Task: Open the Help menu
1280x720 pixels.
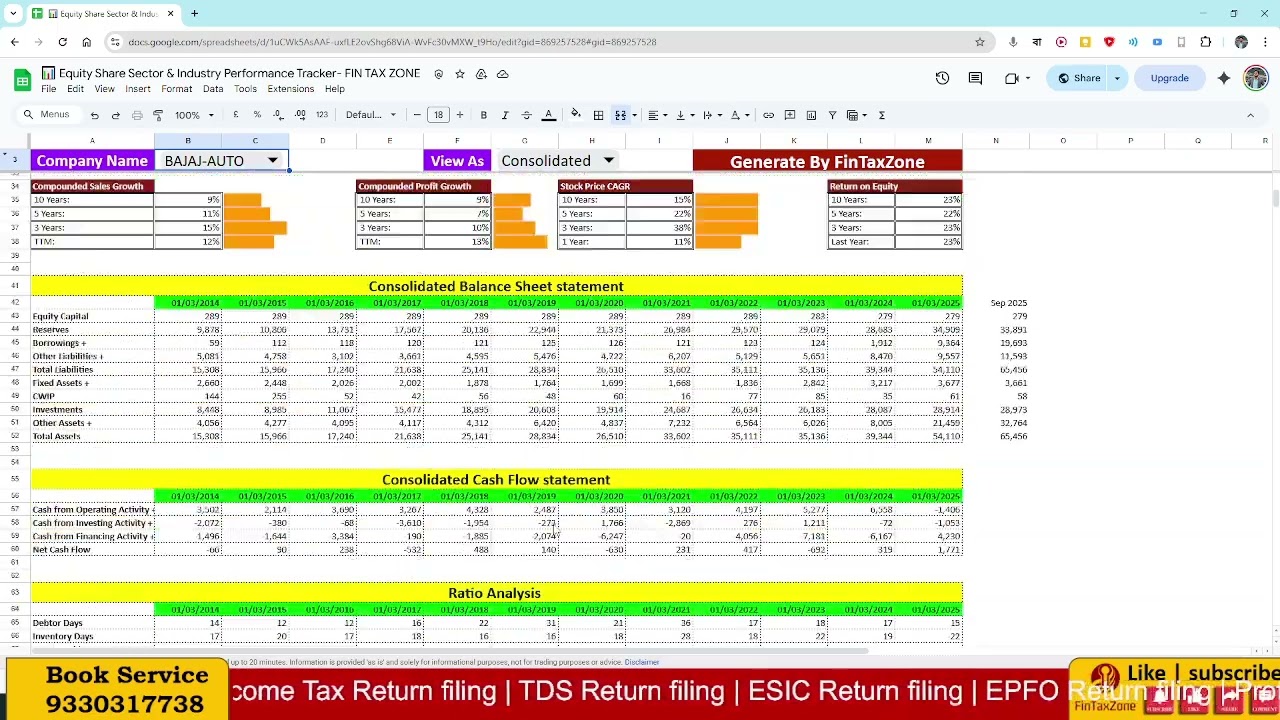Action: pyautogui.click(x=335, y=89)
